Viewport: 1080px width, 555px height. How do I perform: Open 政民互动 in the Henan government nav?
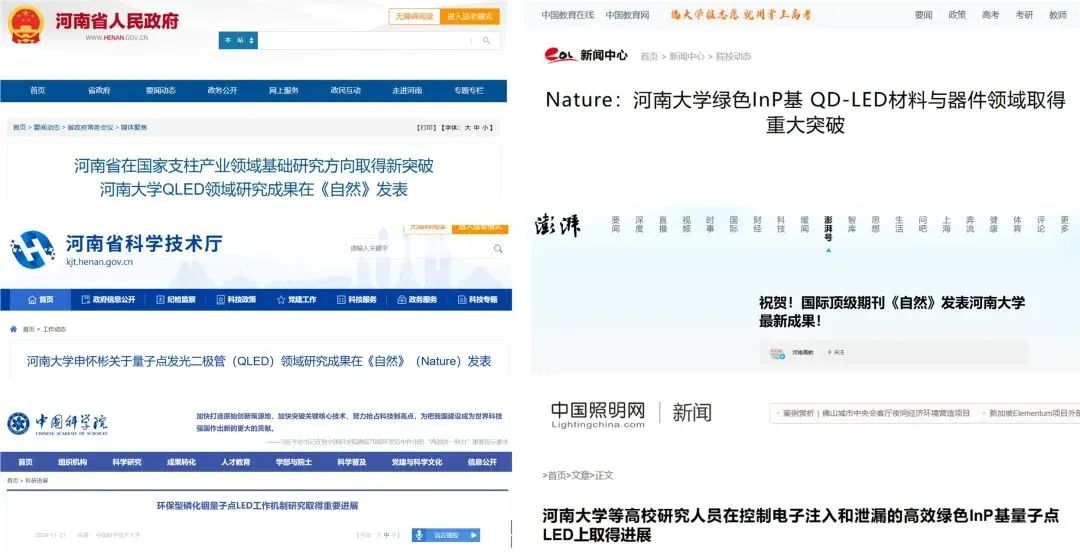(x=346, y=90)
